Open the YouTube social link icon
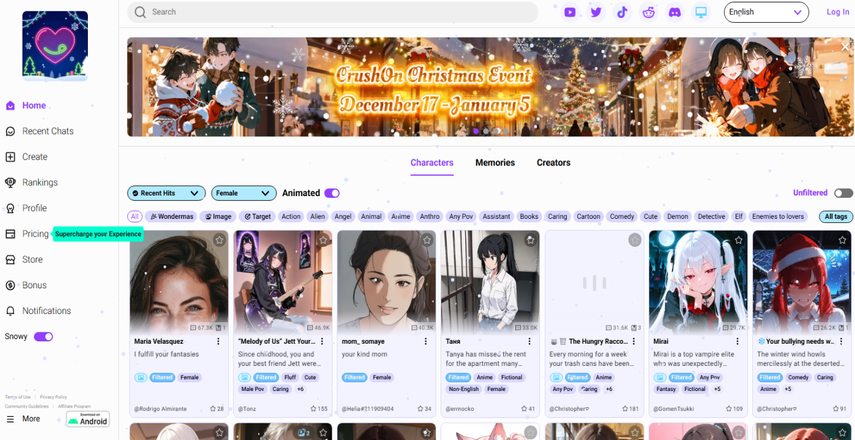This screenshot has height=440, width=855. tap(570, 12)
